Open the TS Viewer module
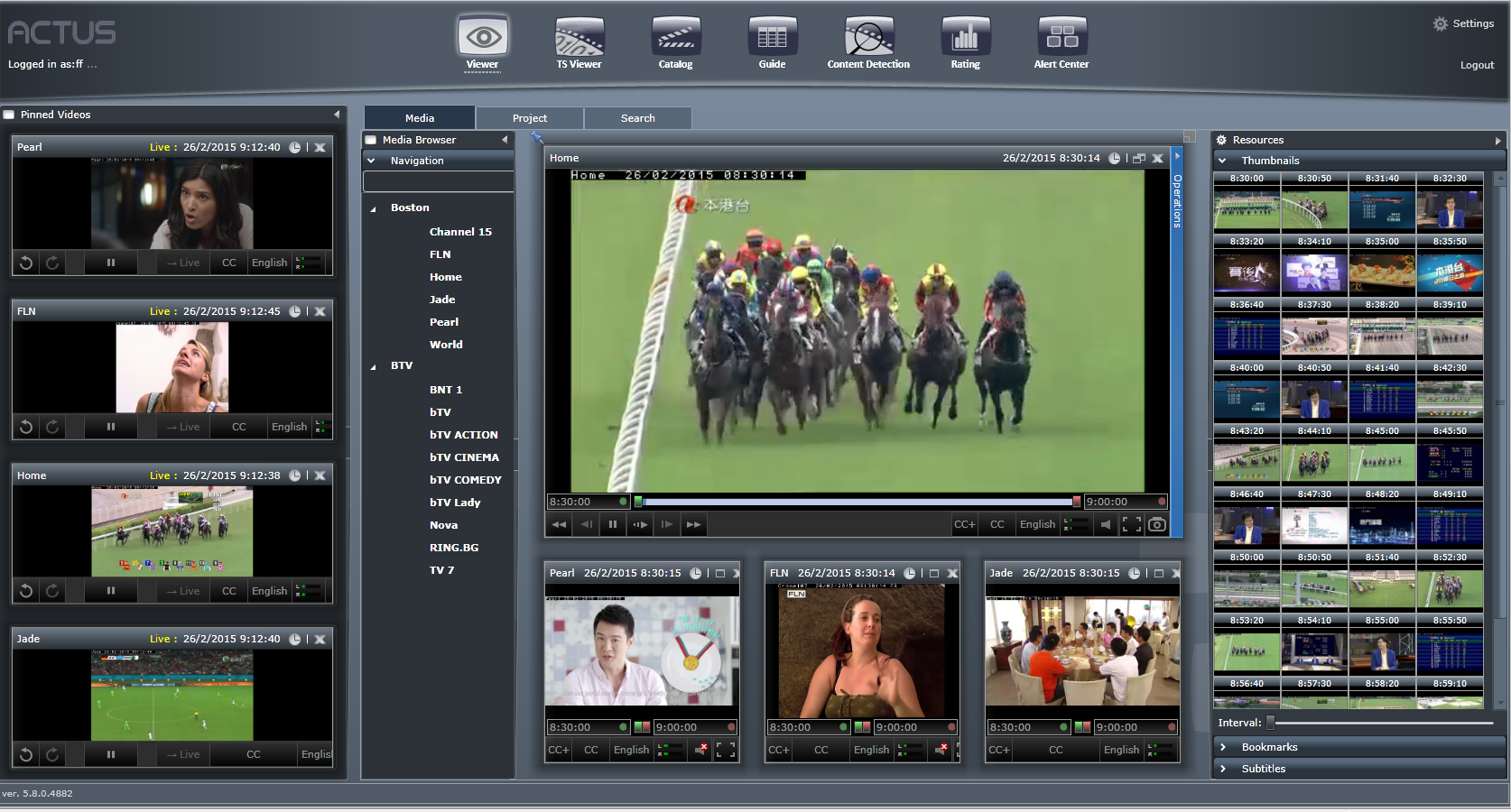Image resolution: width=1511 pixels, height=812 pixels. tap(579, 42)
